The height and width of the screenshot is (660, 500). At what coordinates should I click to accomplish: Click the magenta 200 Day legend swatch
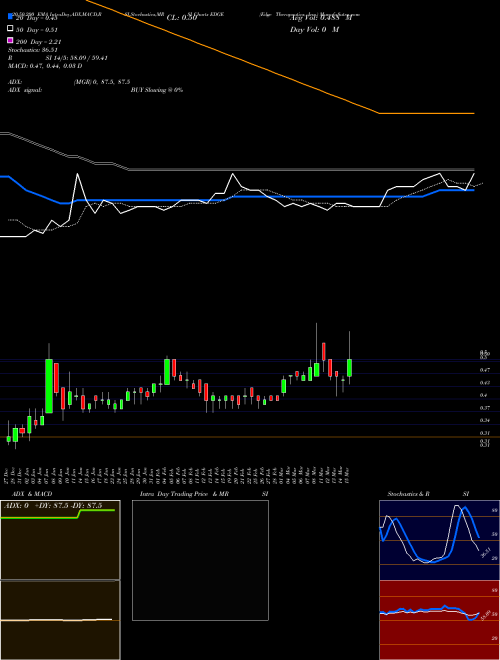[10, 40]
